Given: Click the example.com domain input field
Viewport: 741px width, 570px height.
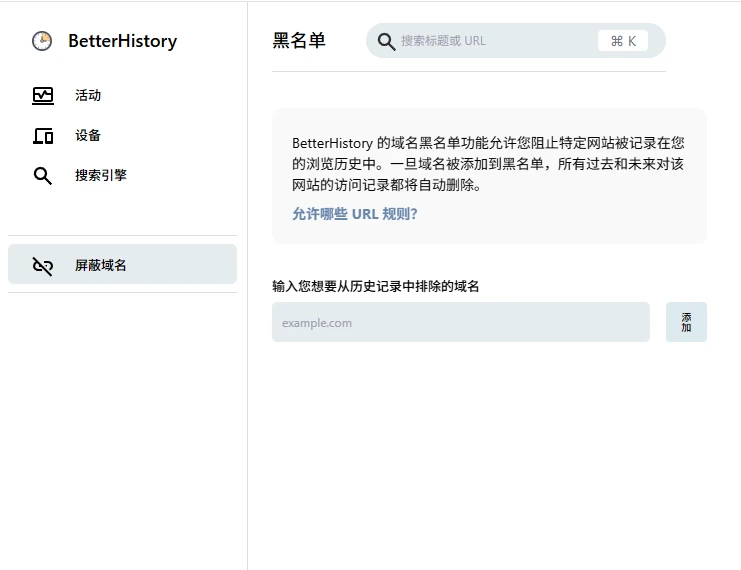Looking at the screenshot, I should [x=460, y=322].
